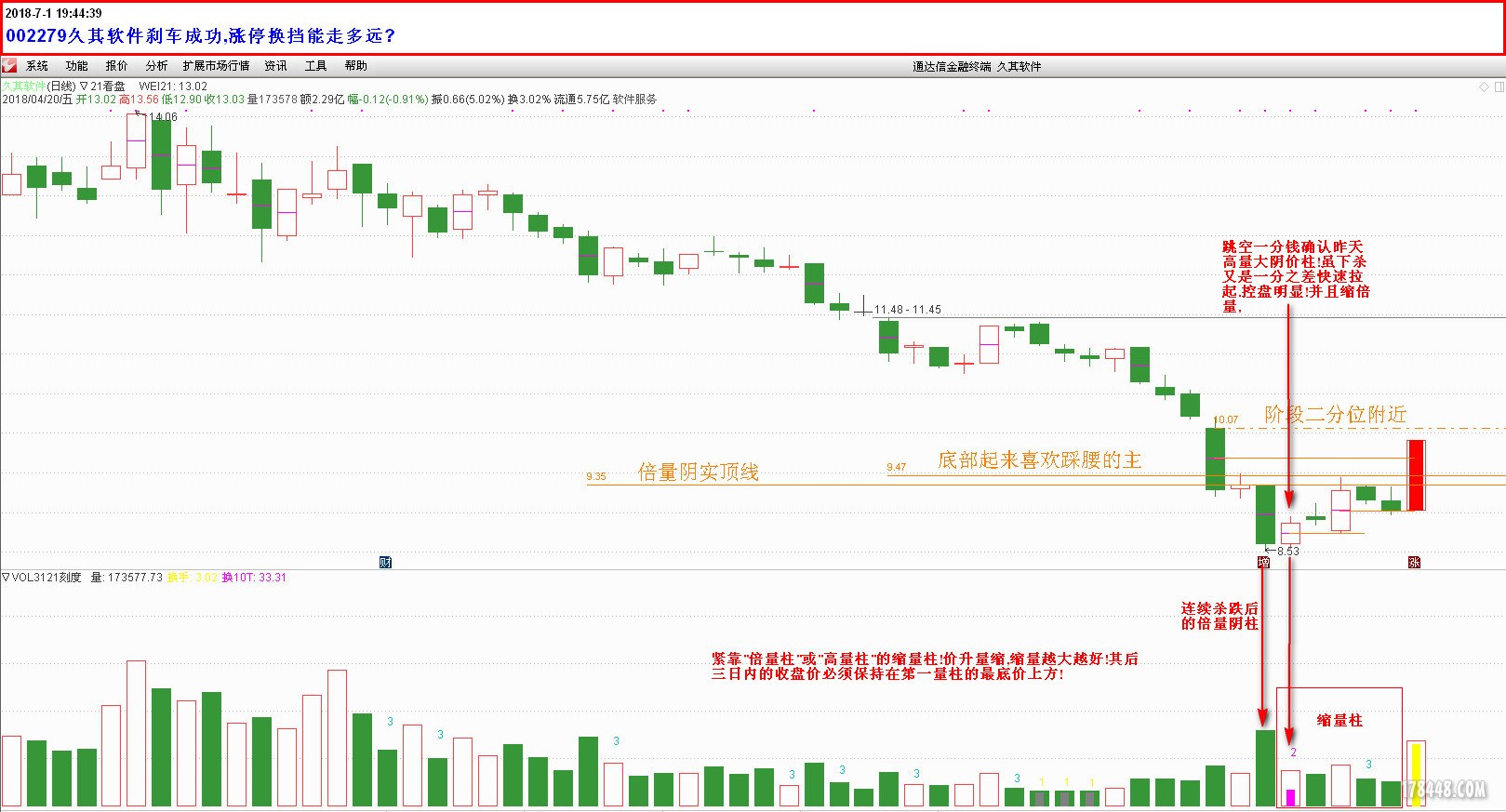Click the 2018/04/20/五 date text

(x=37, y=99)
